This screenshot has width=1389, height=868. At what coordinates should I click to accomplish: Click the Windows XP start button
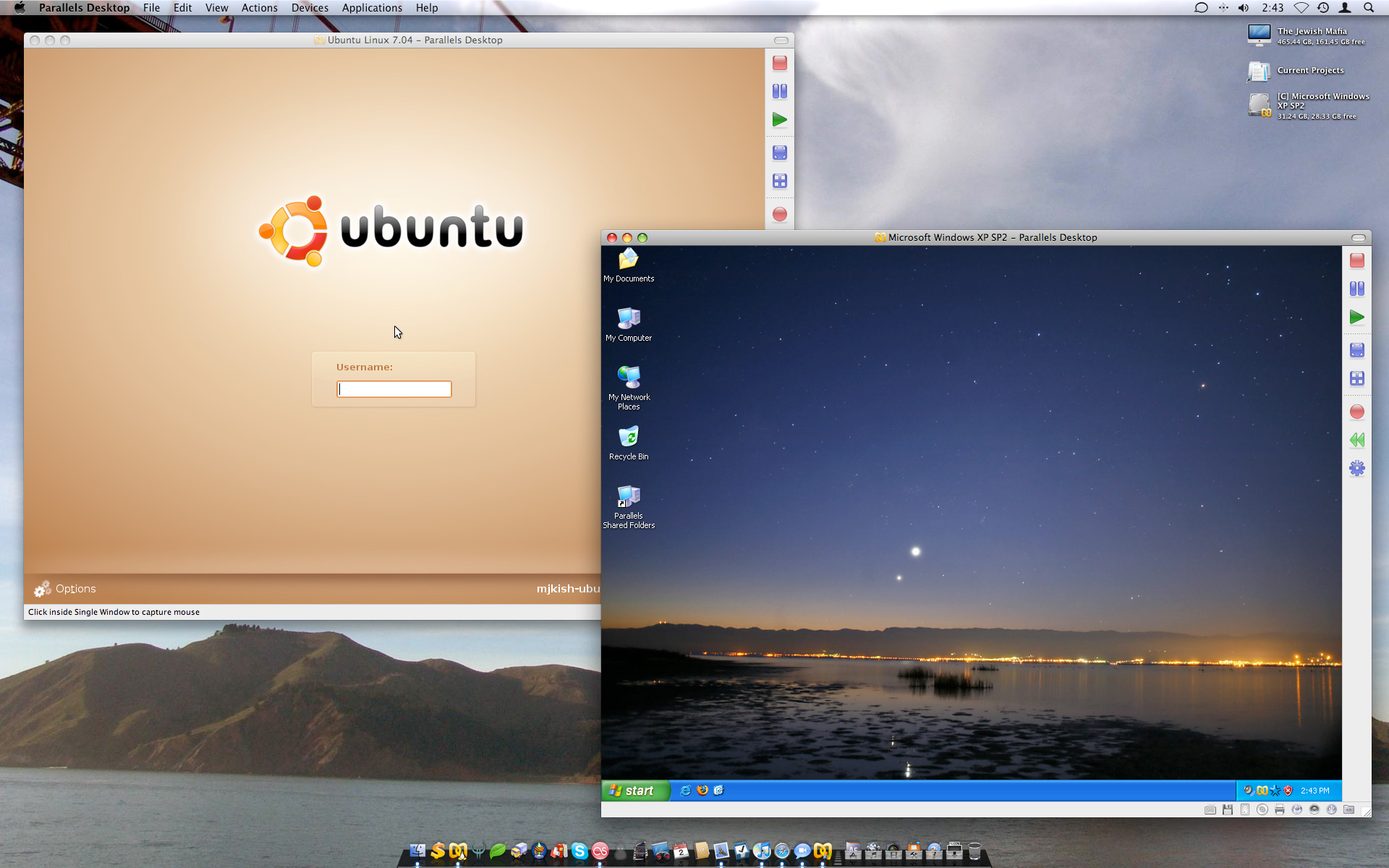[x=636, y=791]
